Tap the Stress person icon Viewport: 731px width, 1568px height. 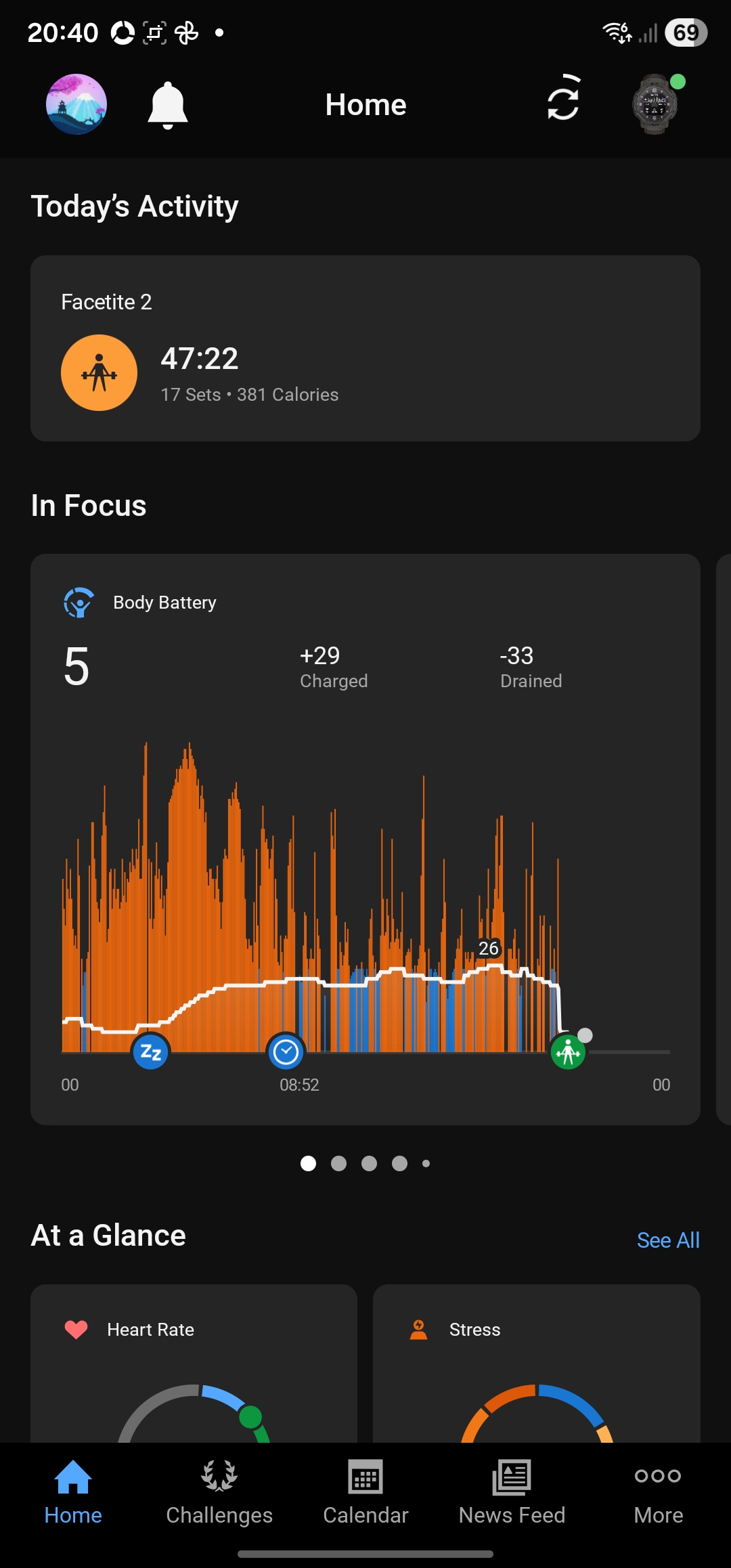click(419, 1330)
